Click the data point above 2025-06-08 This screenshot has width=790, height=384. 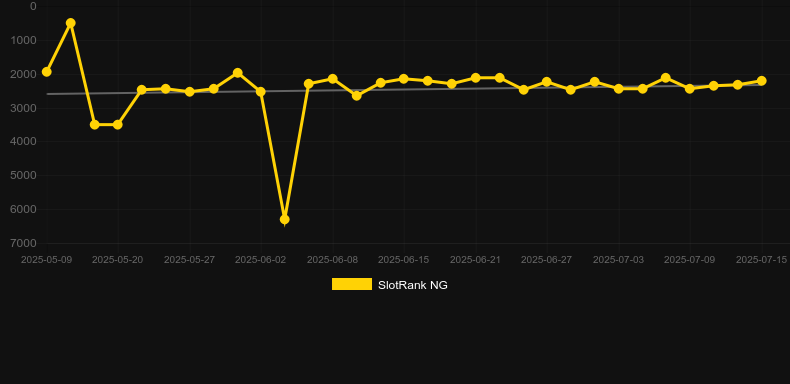point(333,79)
